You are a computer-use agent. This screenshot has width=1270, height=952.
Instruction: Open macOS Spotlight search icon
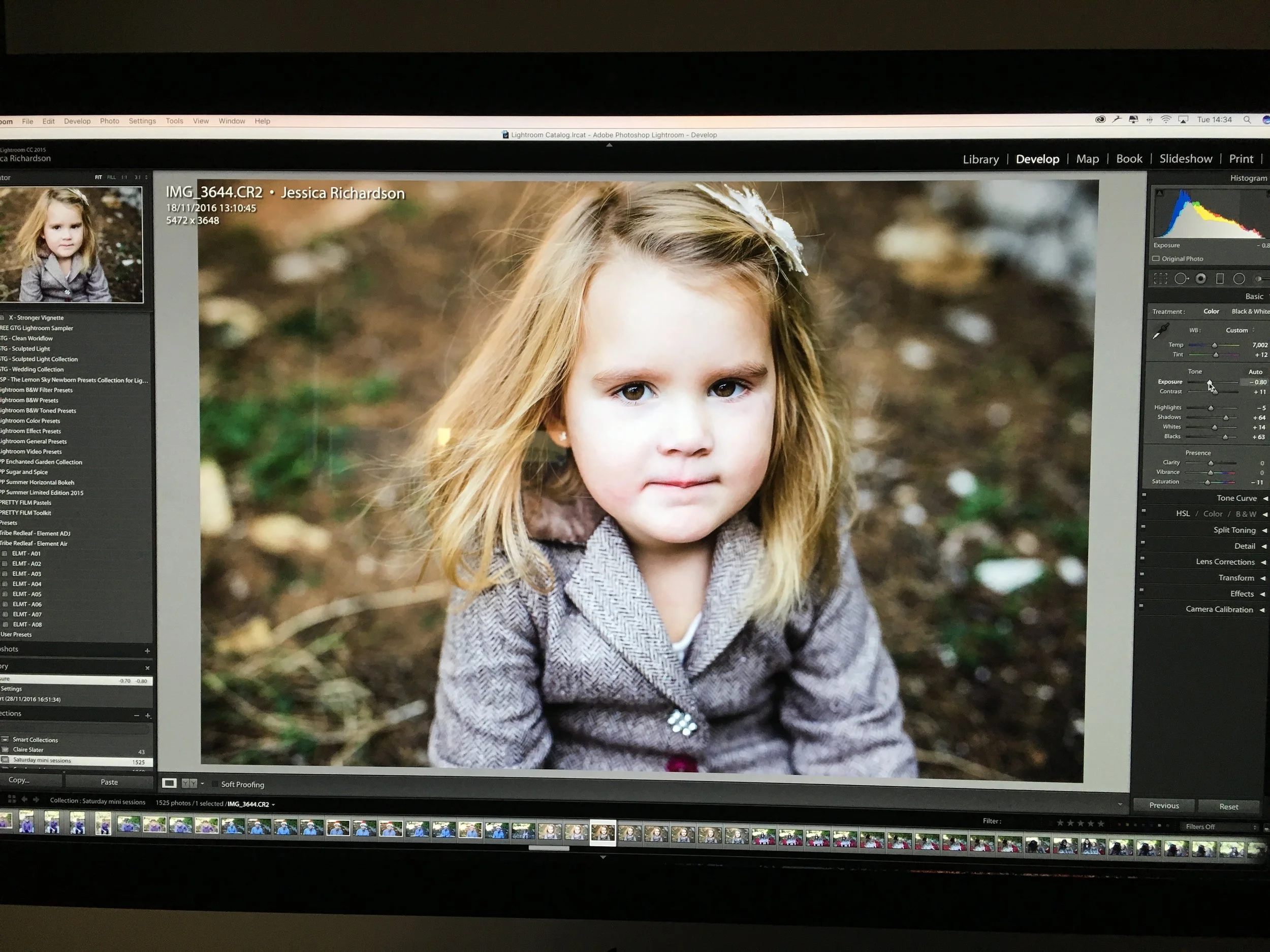click(x=1247, y=120)
